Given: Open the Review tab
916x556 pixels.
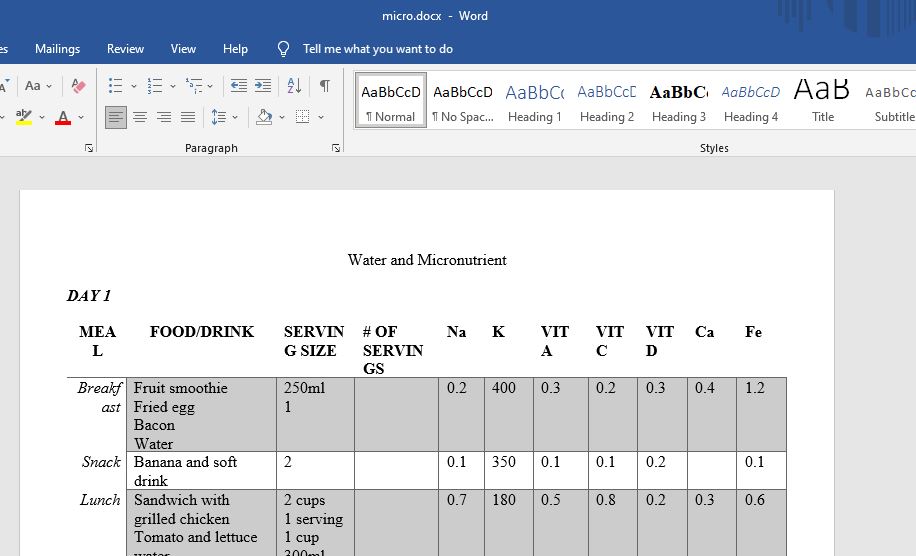Looking at the screenshot, I should [x=125, y=49].
